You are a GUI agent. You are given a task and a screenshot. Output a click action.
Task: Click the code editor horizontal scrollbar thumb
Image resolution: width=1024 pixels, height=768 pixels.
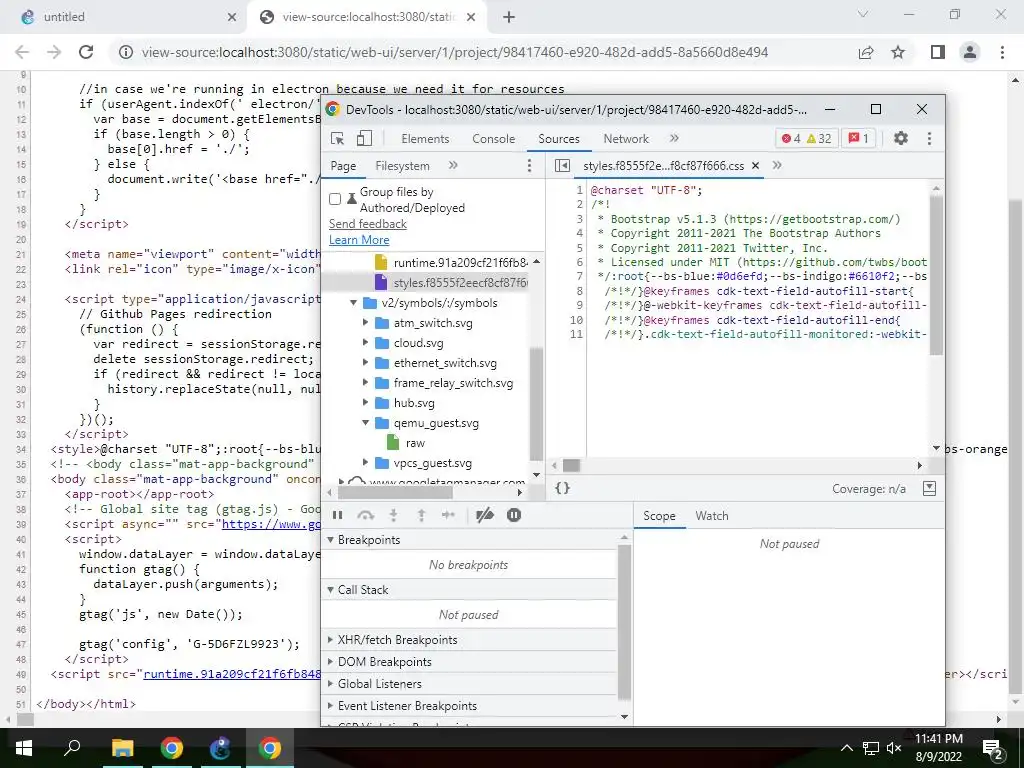(571, 466)
